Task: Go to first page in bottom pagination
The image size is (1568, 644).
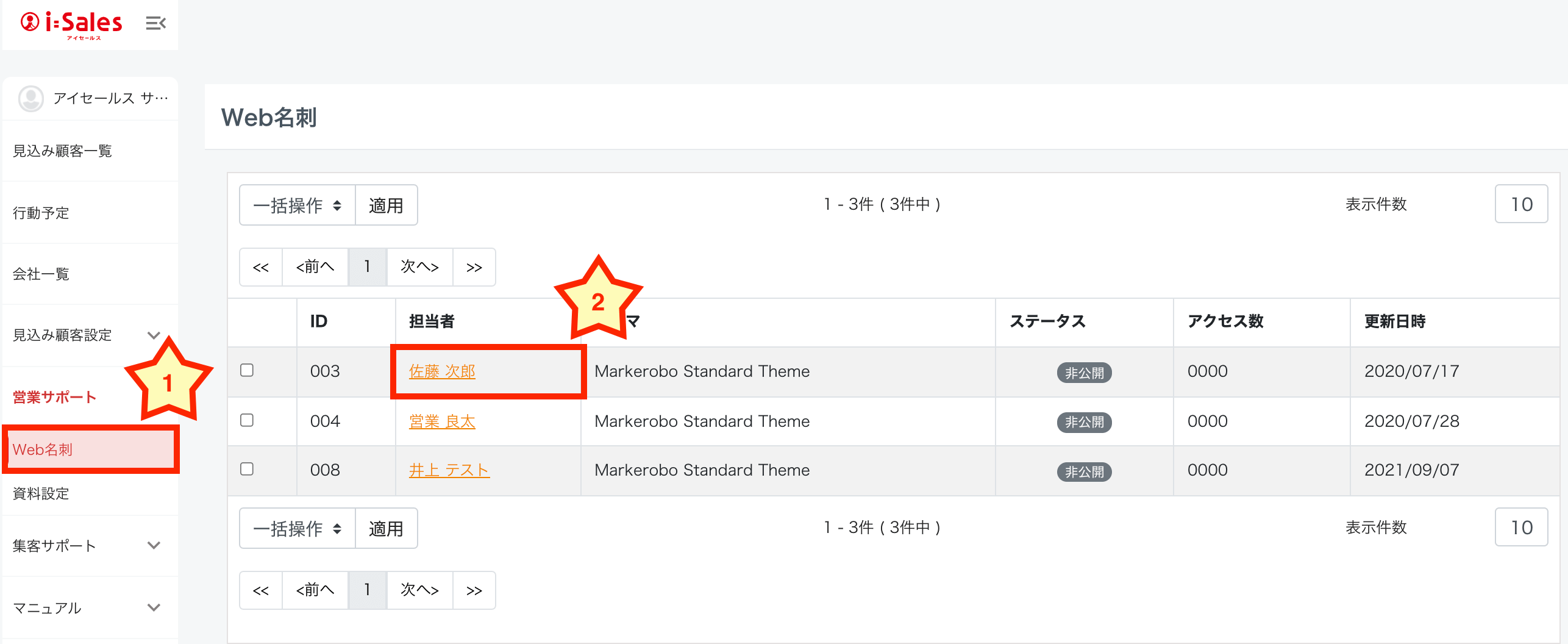Action: click(x=261, y=590)
